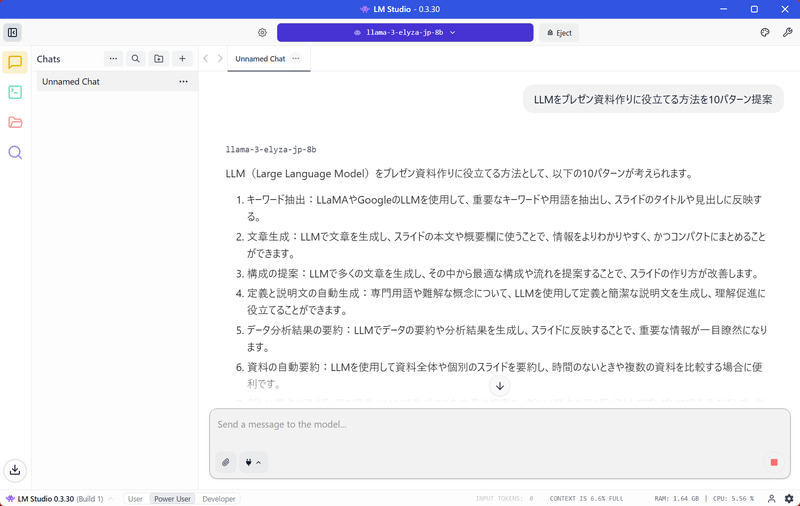Open integrations plug dropdown
The image size is (800, 506).
254,462
